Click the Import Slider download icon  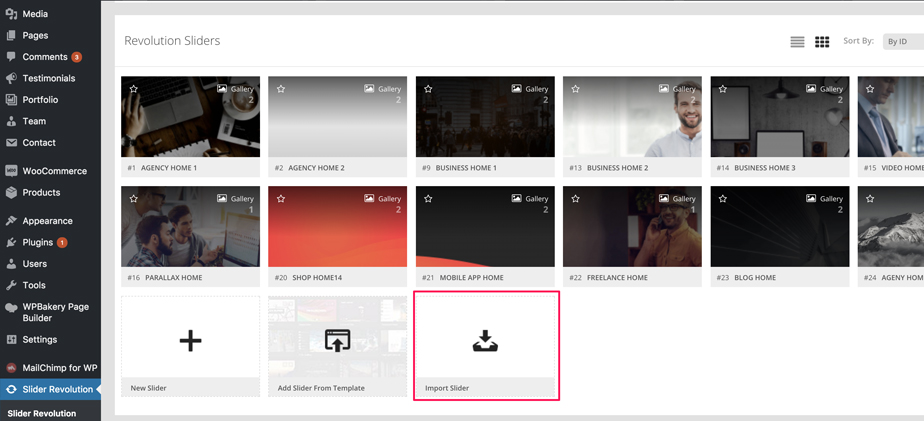[485, 341]
